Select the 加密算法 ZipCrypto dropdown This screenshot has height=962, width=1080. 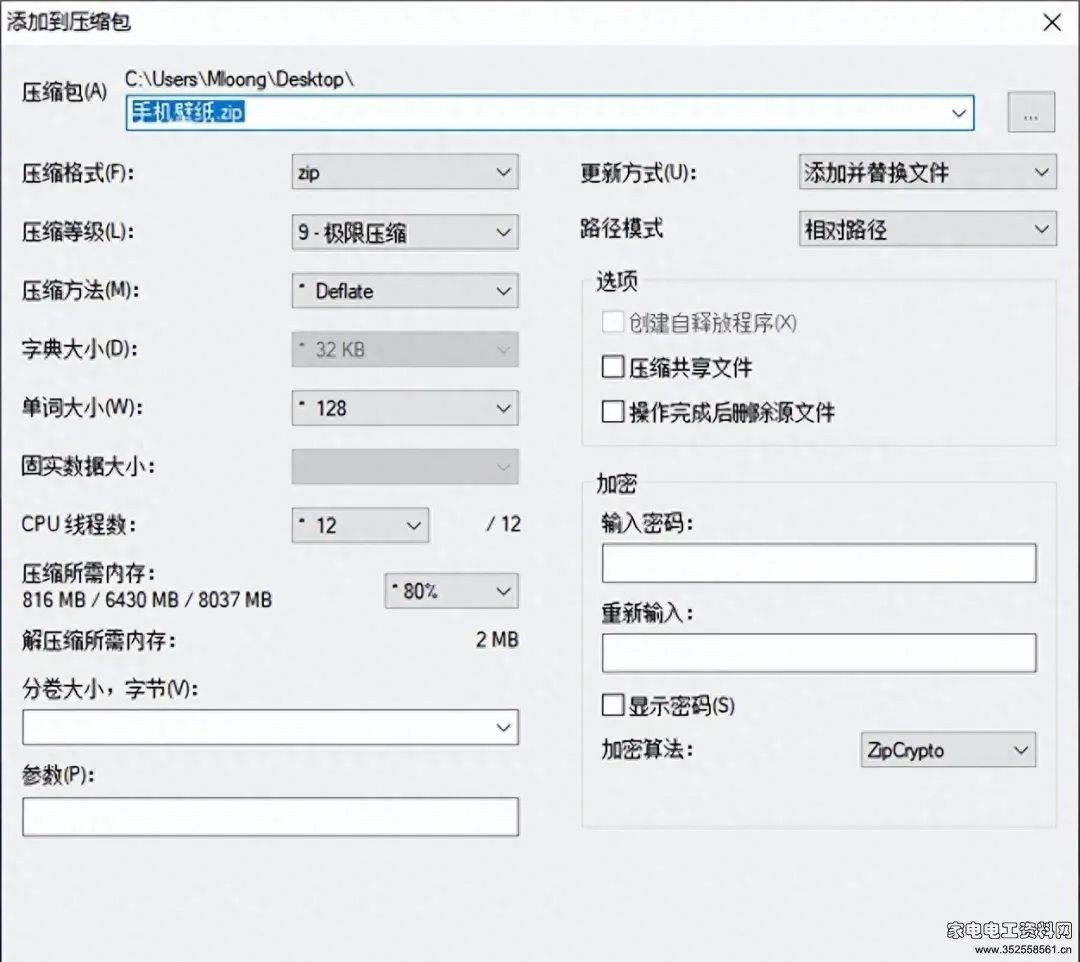point(947,750)
